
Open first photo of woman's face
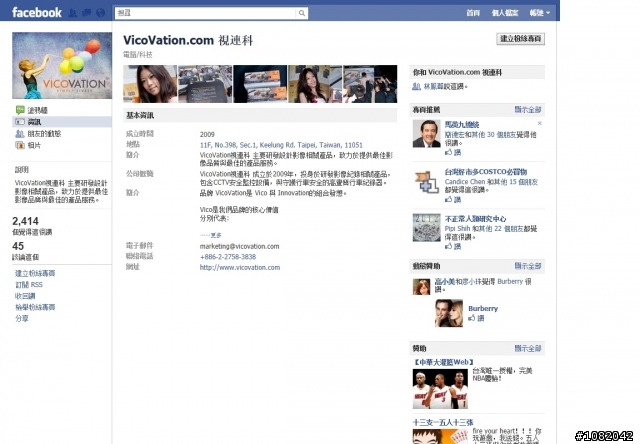pos(150,84)
